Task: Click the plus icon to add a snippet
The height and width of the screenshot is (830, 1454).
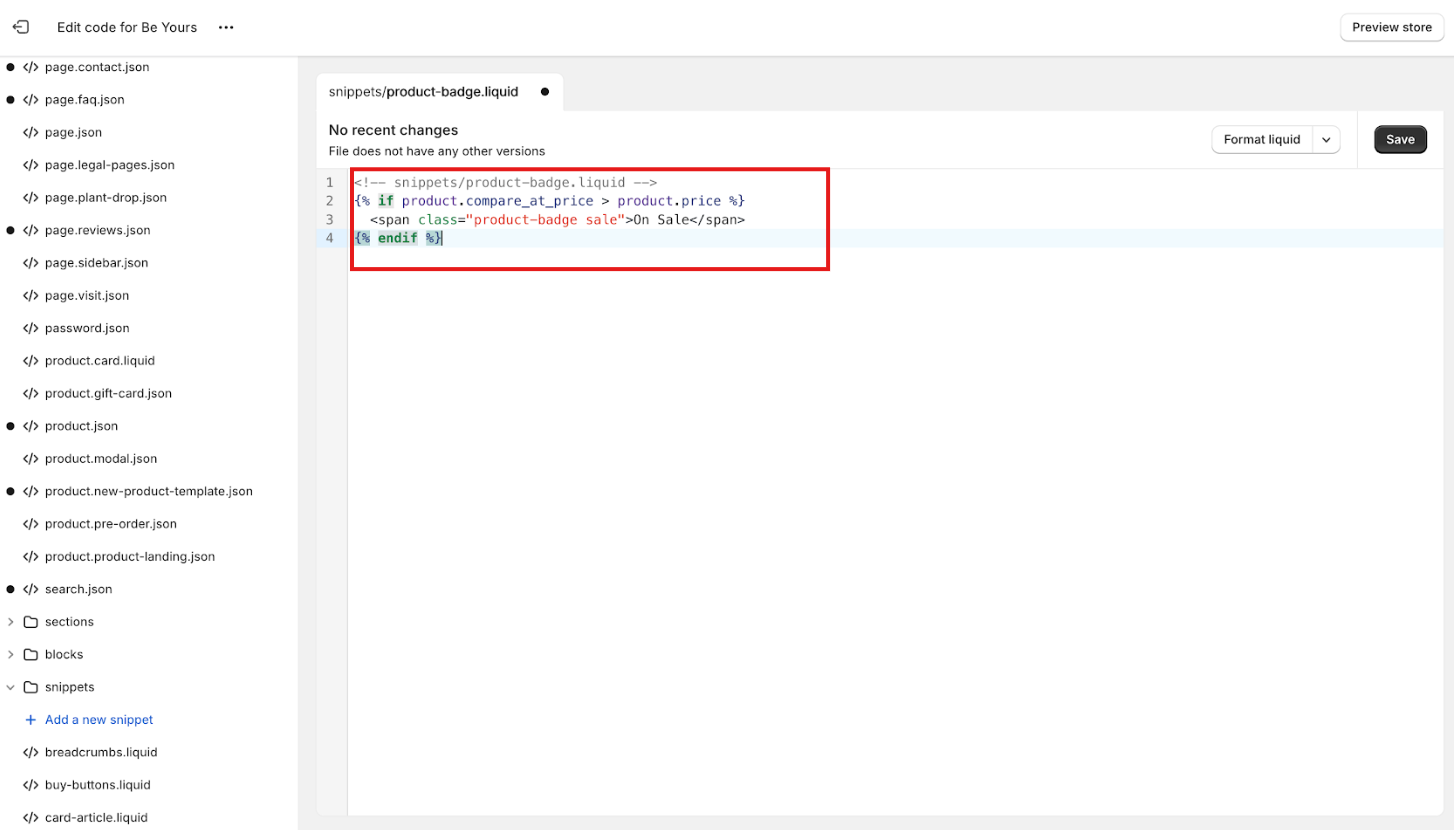Action: click(x=32, y=719)
